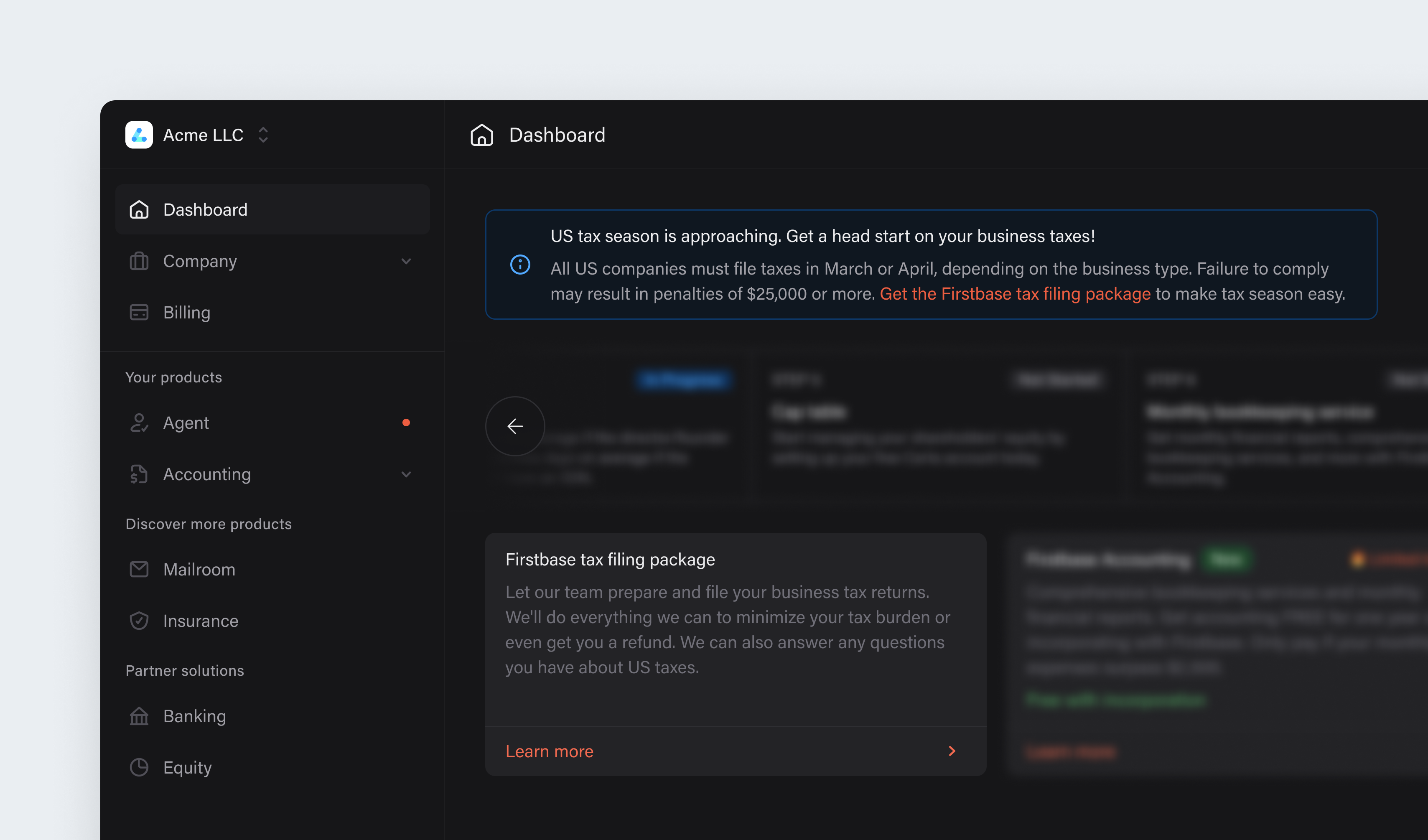Screen dimensions: 1428x840
Task: Click the home icon beside Dashboard header
Action: pyautogui.click(x=482, y=135)
